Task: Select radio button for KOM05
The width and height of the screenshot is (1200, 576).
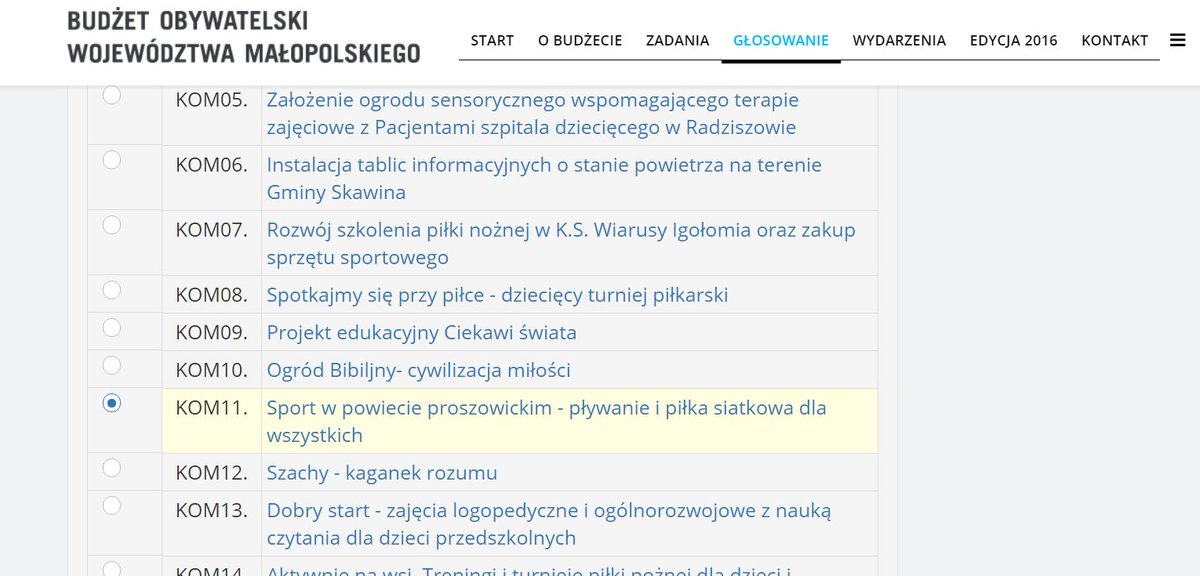Action: pos(112,95)
